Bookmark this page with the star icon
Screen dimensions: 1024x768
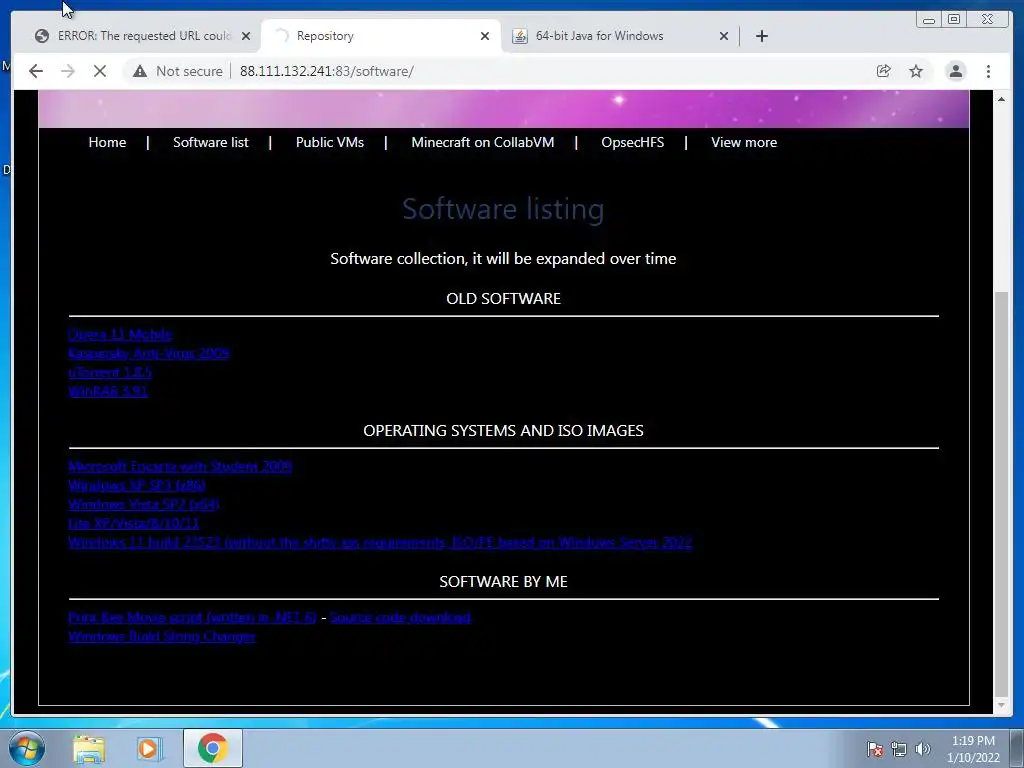click(x=916, y=71)
